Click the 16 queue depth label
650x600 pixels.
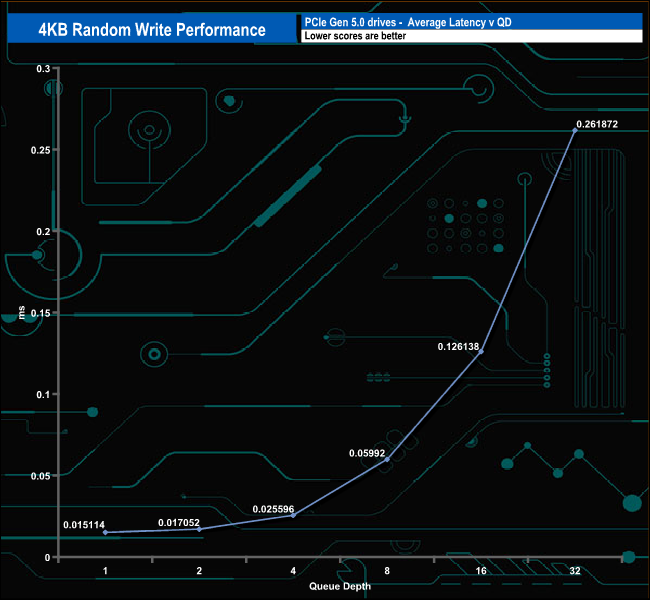click(481, 571)
